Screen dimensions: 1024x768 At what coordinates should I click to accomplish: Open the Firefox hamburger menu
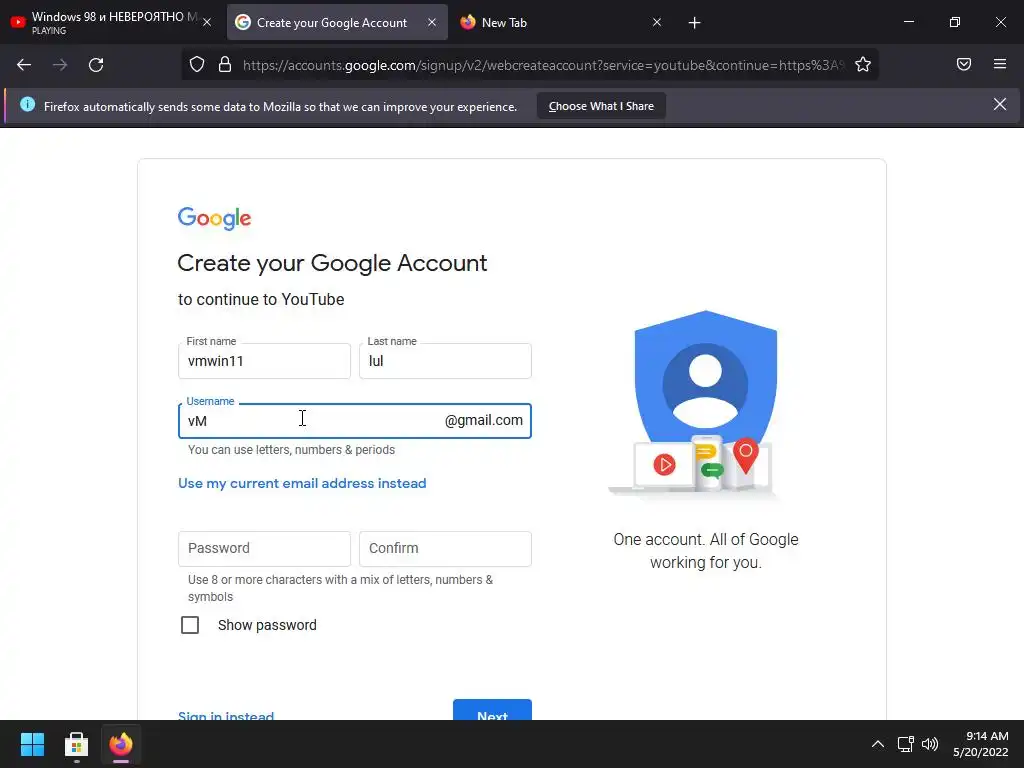(x=1000, y=64)
